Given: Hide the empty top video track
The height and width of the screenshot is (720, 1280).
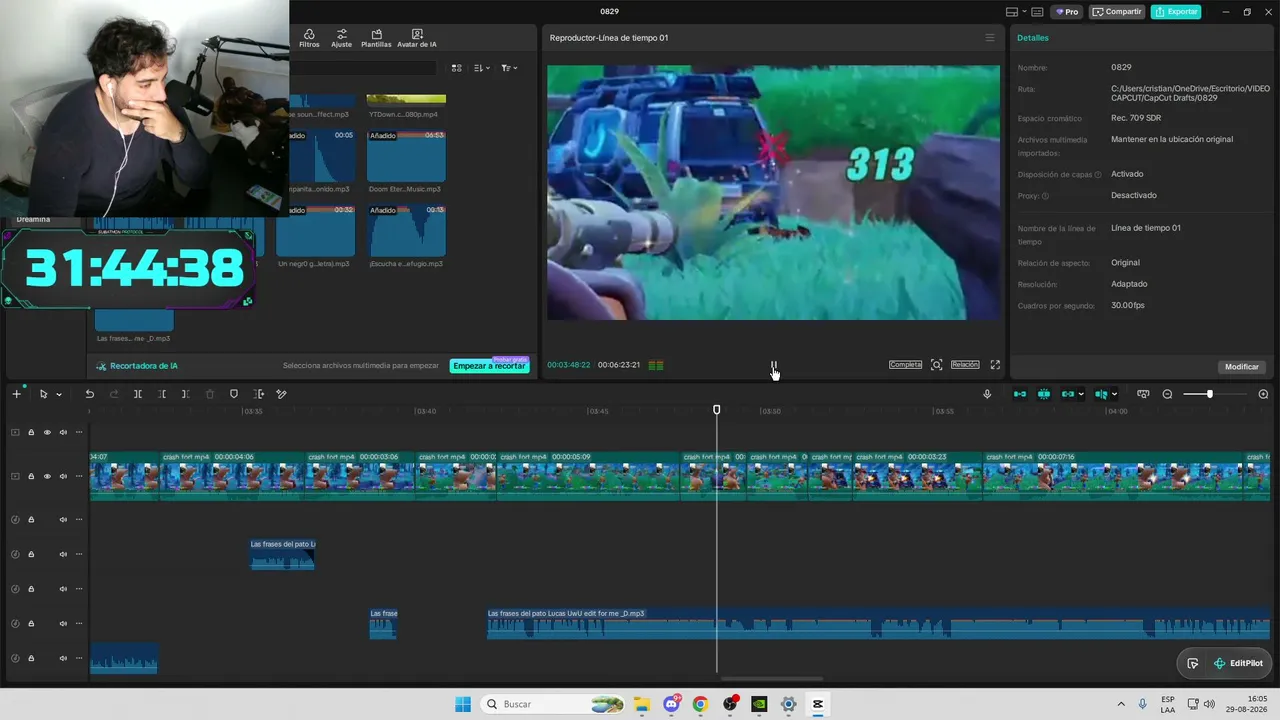Looking at the screenshot, I should coord(47,432).
